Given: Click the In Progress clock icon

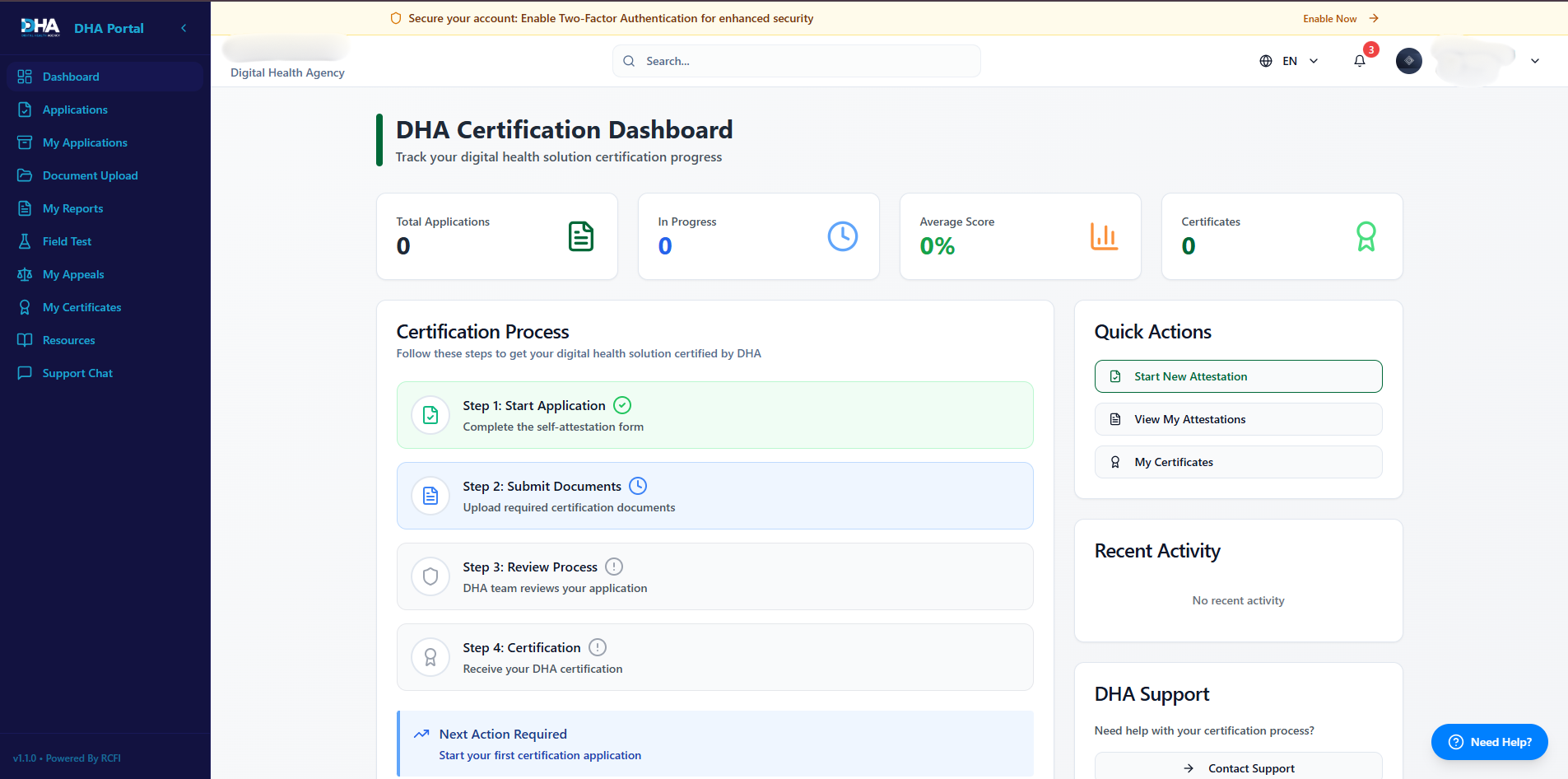Looking at the screenshot, I should (843, 236).
